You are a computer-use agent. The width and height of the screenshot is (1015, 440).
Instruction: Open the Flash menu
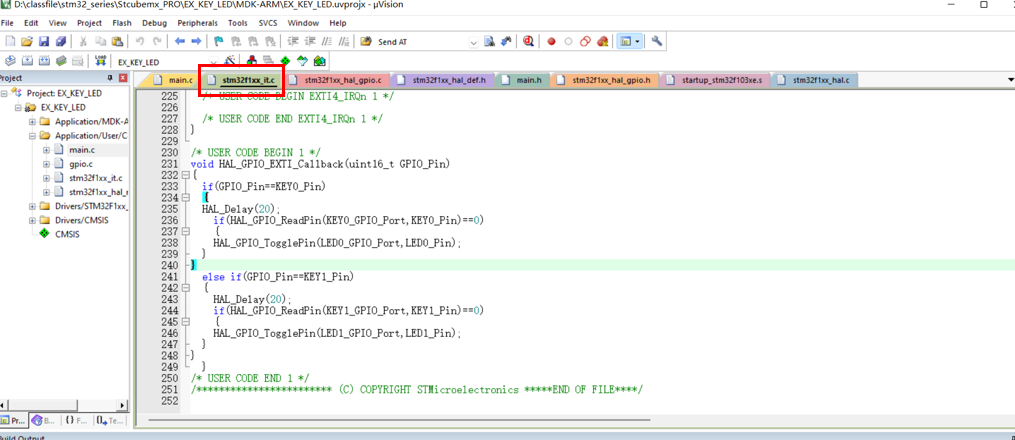(122, 23)
